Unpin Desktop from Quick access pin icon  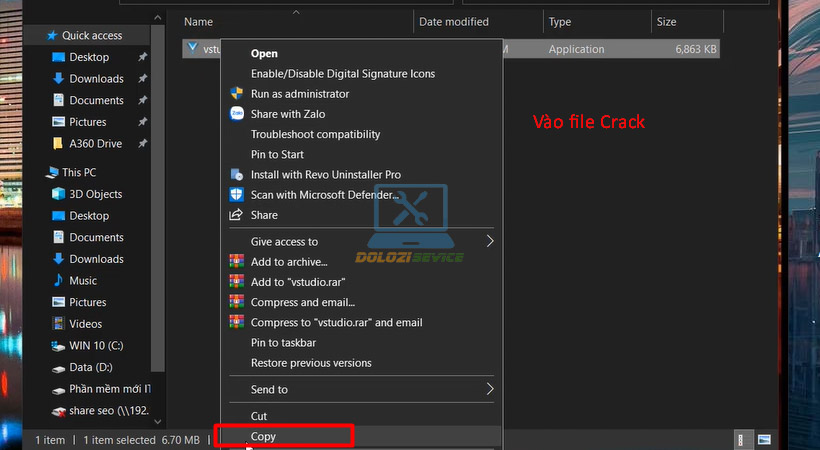(x=142, y=57)
